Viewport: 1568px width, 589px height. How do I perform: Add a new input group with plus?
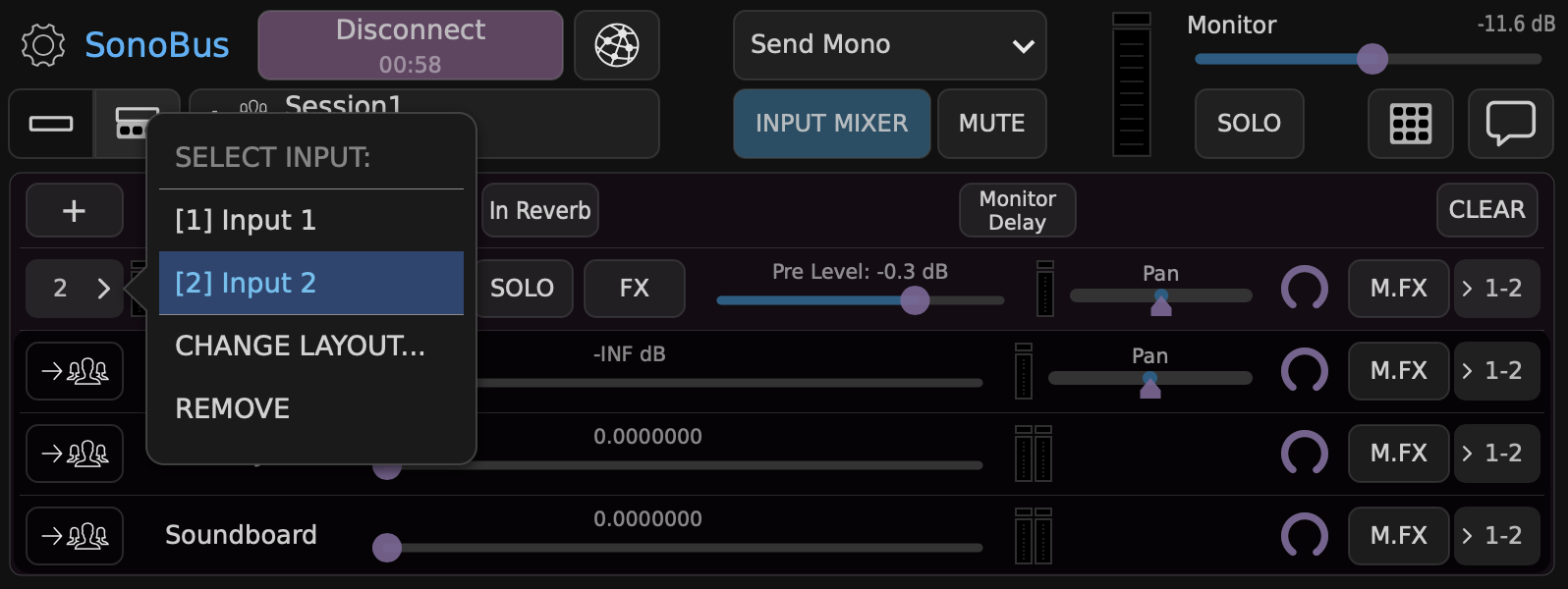75,210
